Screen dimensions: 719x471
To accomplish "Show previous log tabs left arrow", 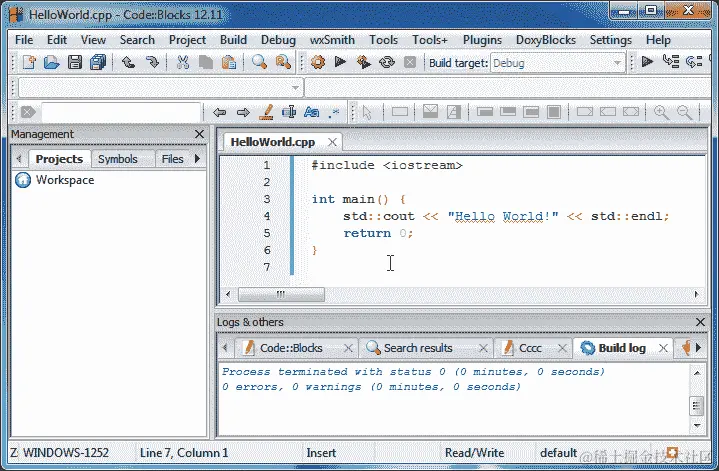I will [225, 348].
